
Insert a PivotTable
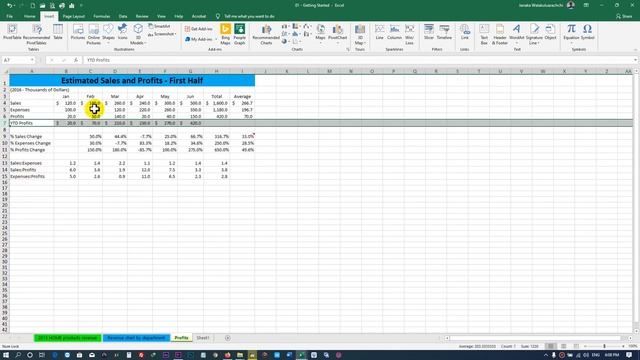click(12, 32)
